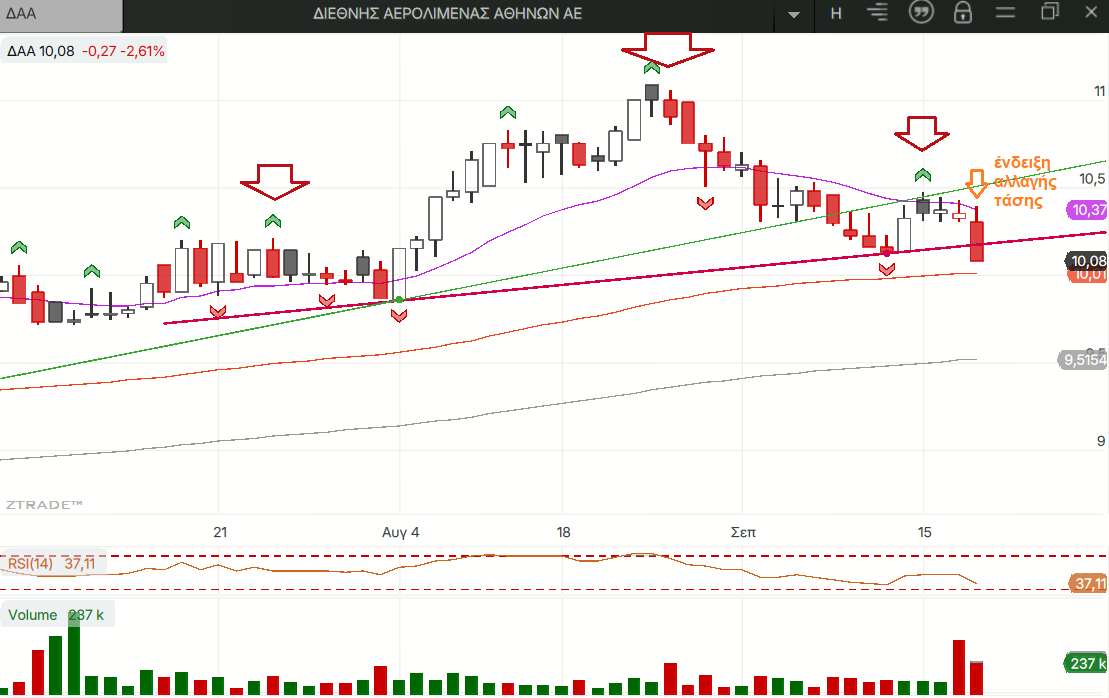Click the ΔΙΕΘΝΗΣ ΑΕΡΟΛΙΜΕΝΑΣ ΑΘΗΝΩΝ ΑΕ title
This screenshot has height=698, width=1109.
(x=447, y=13)
